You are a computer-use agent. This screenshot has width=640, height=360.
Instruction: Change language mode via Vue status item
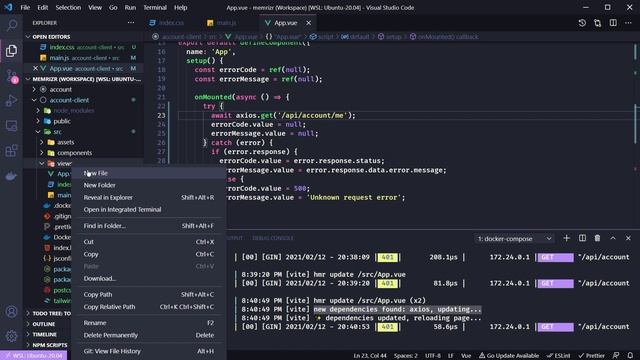pyautogui.click(x=466, y=356)
